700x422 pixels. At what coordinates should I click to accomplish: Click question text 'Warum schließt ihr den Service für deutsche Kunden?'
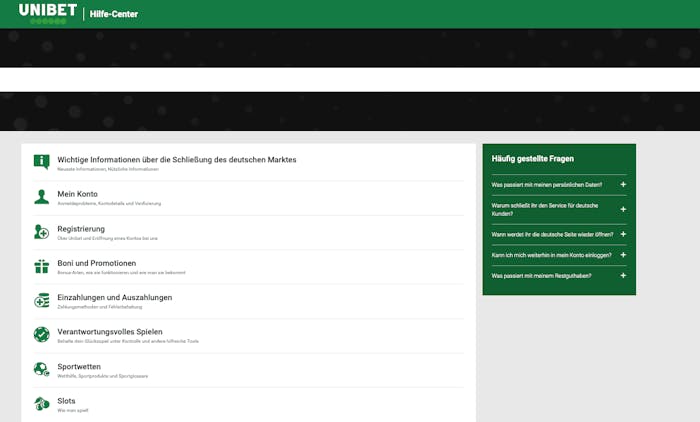tap(545, 209)
